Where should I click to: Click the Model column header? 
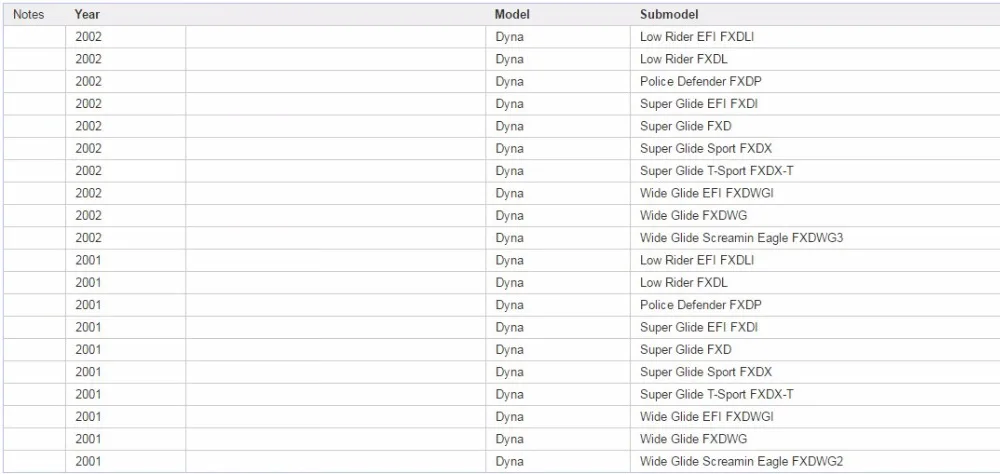pos(511,14)
